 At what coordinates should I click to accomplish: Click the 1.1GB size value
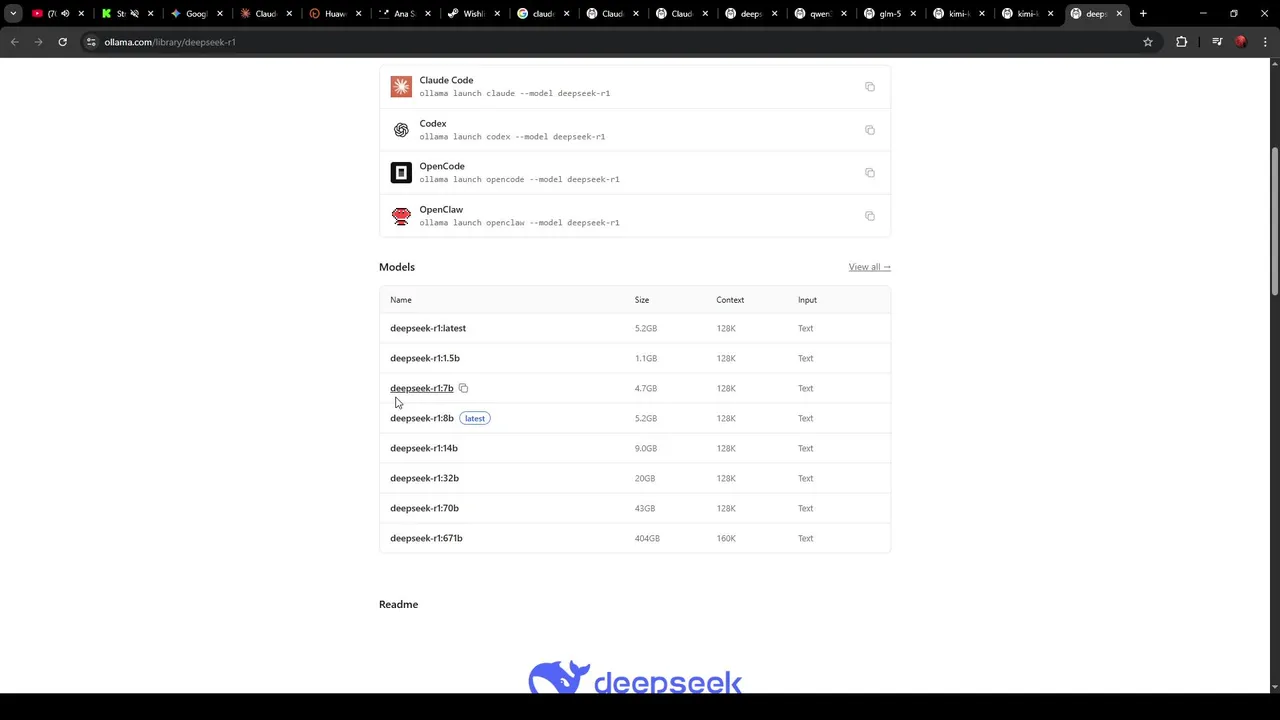(x=646, y=358)
